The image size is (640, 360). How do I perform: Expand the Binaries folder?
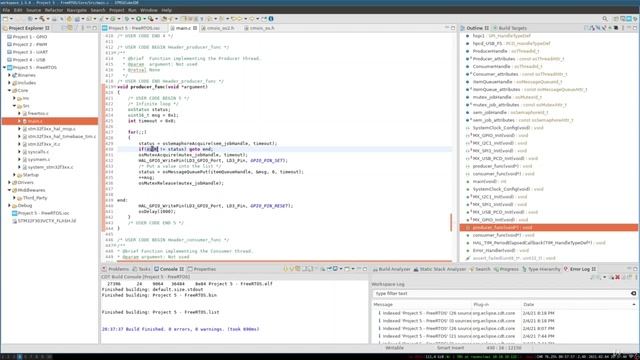coord(9,75)
